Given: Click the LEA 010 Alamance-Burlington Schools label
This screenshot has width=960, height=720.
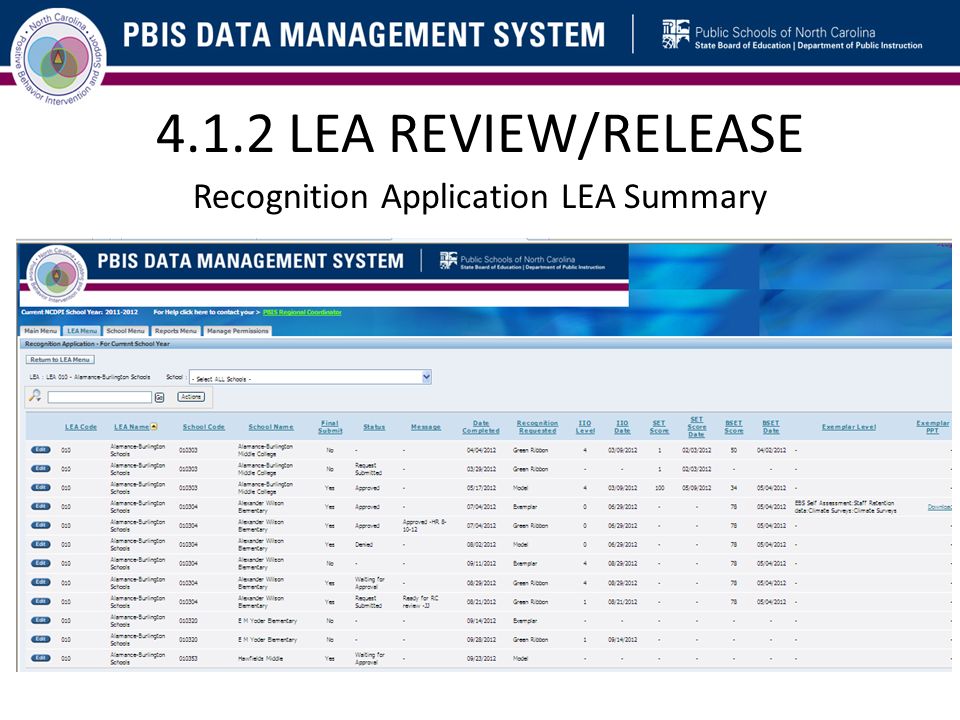Looking at the screenshot, I should (90, 377).
